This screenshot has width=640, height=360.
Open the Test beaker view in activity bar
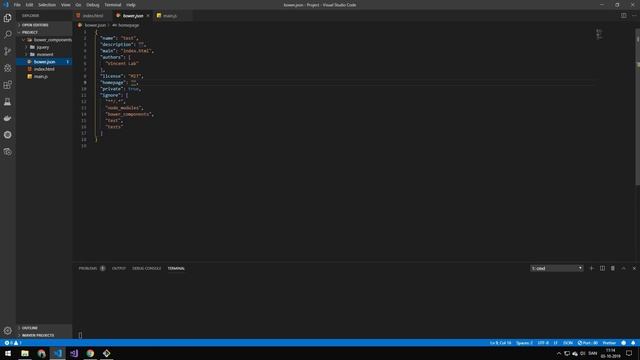click(x=8, y=102)
